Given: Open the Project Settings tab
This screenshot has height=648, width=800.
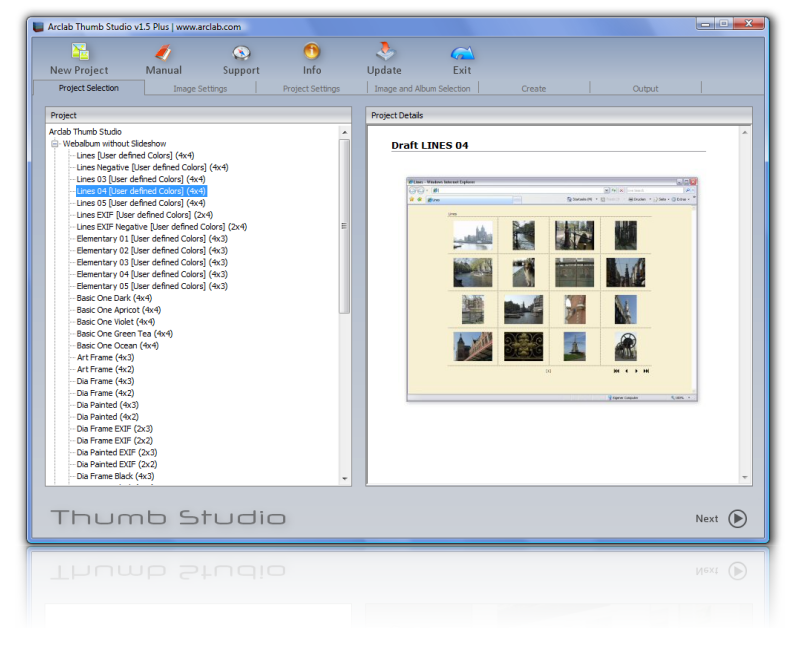Looking at the screenshot, I should point(311,89).
